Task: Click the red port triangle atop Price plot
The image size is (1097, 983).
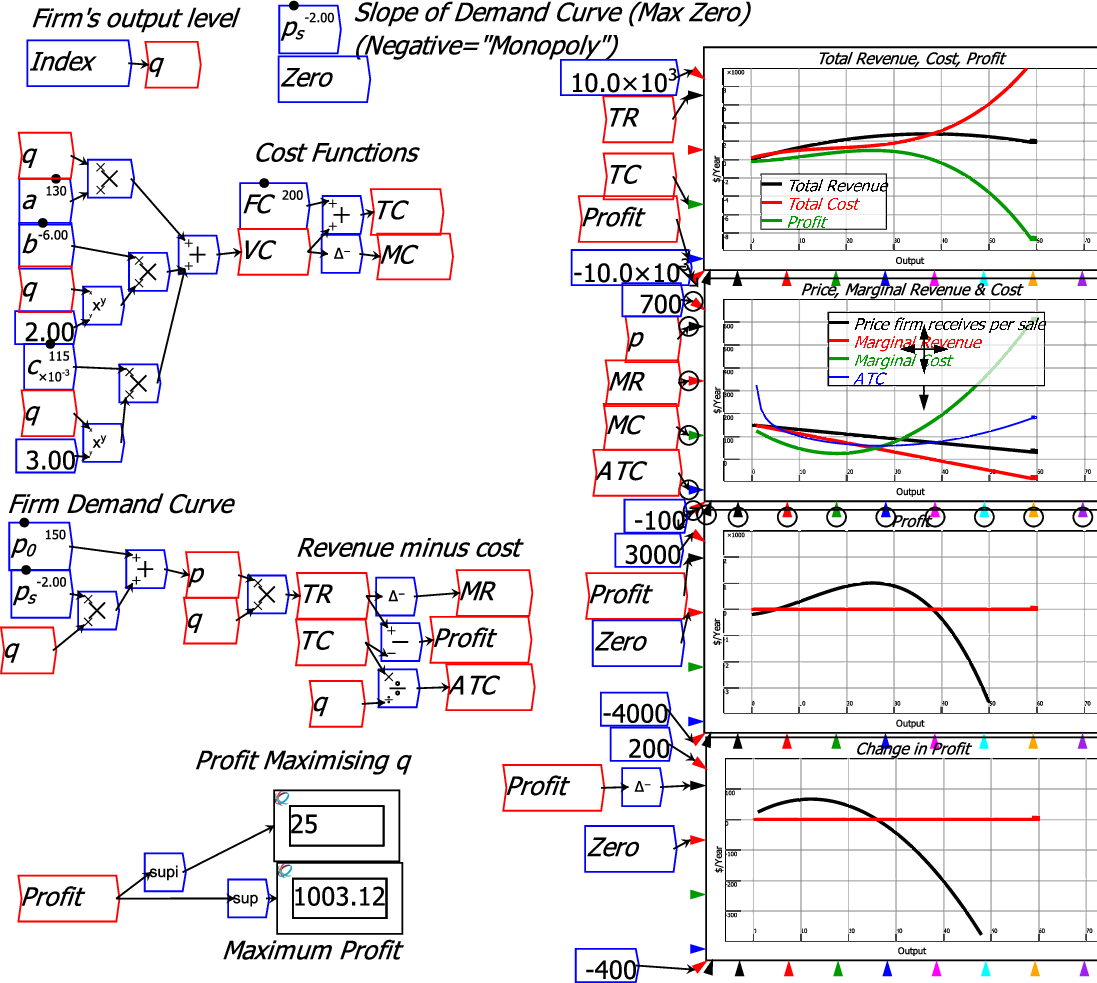Action: click(786, 280)
